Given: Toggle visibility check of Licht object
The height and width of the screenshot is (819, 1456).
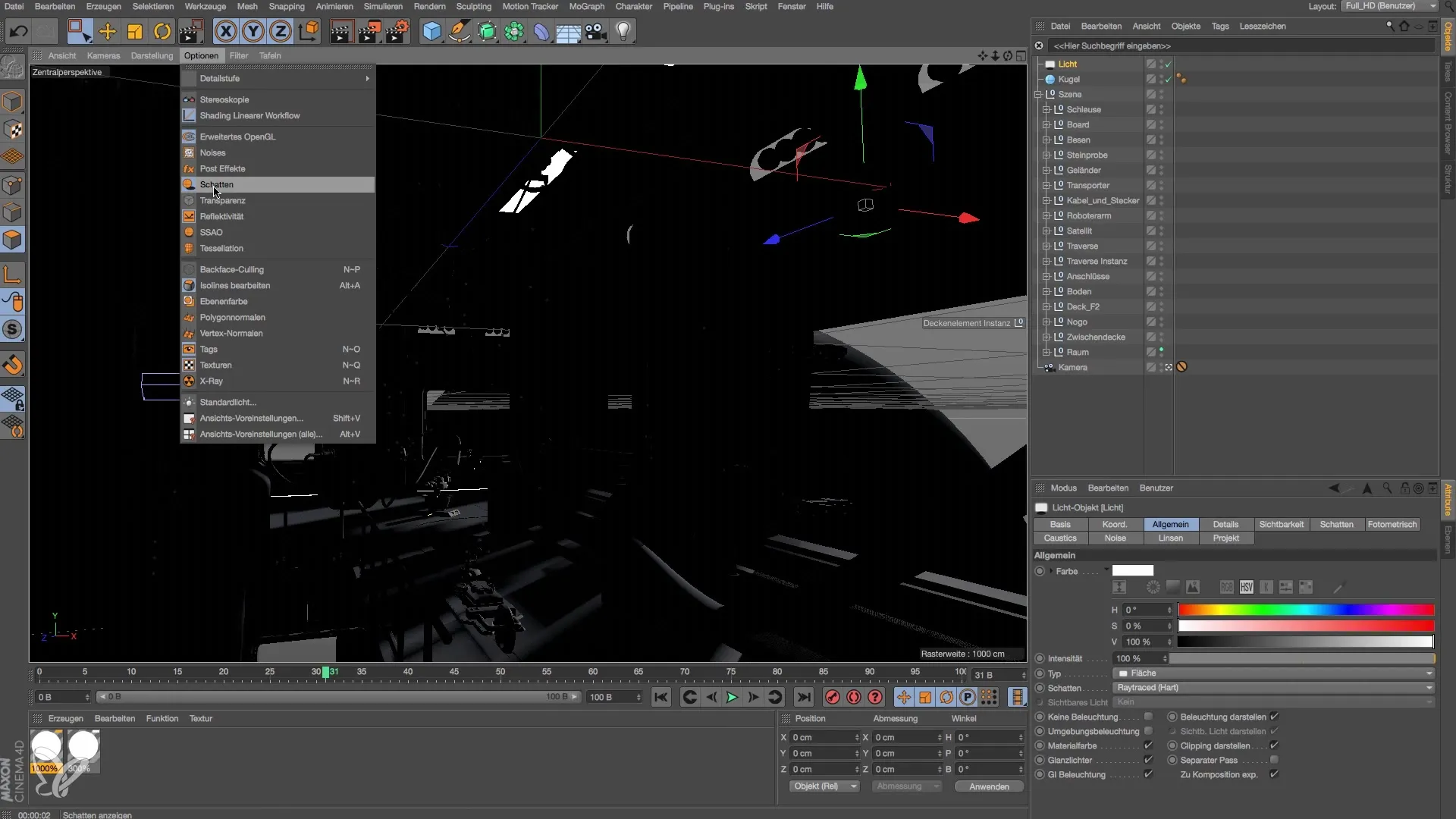Looking at the screenshot, I should [1168, 64].
